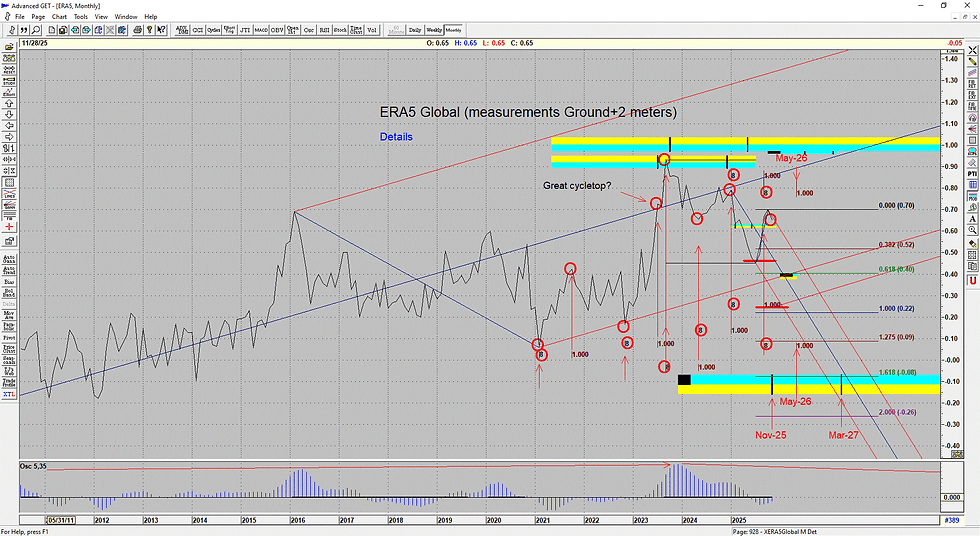980x536 pixels.
Task: Open the Page menu
Action: tap(38, 17)
